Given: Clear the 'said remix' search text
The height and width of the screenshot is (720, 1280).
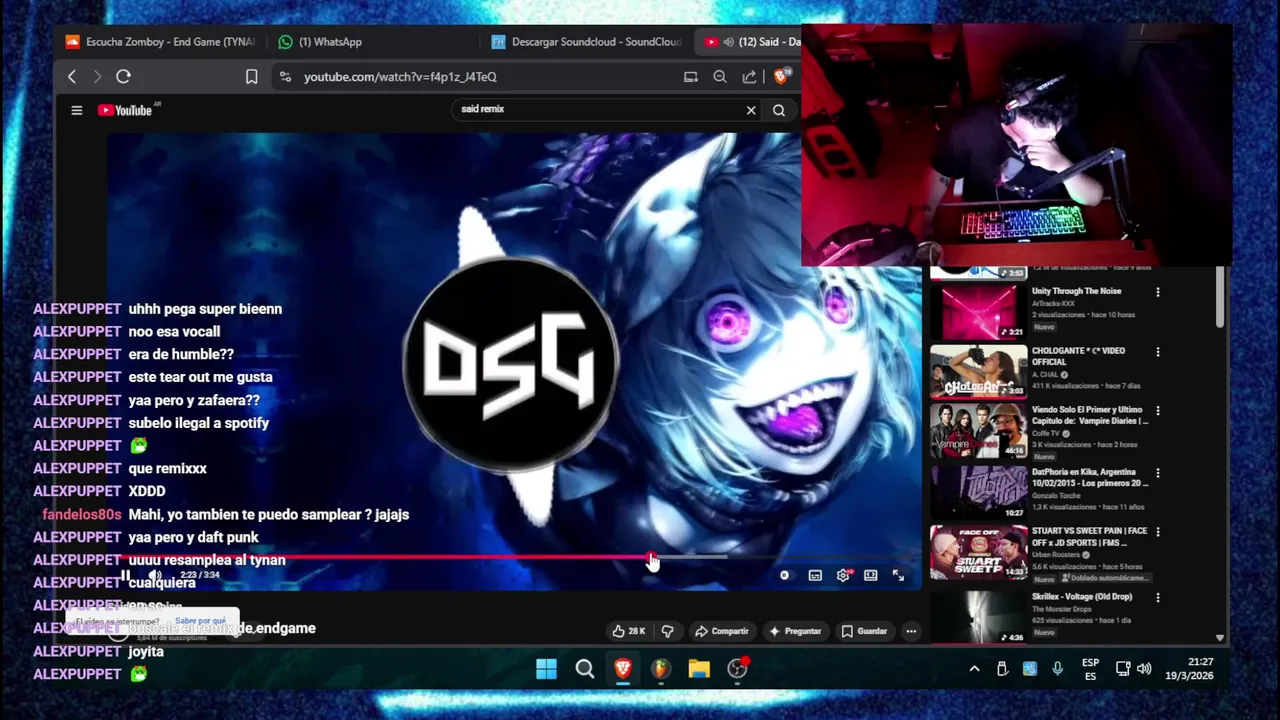Looking at the screenshot, I should click(x=751, y=110).
